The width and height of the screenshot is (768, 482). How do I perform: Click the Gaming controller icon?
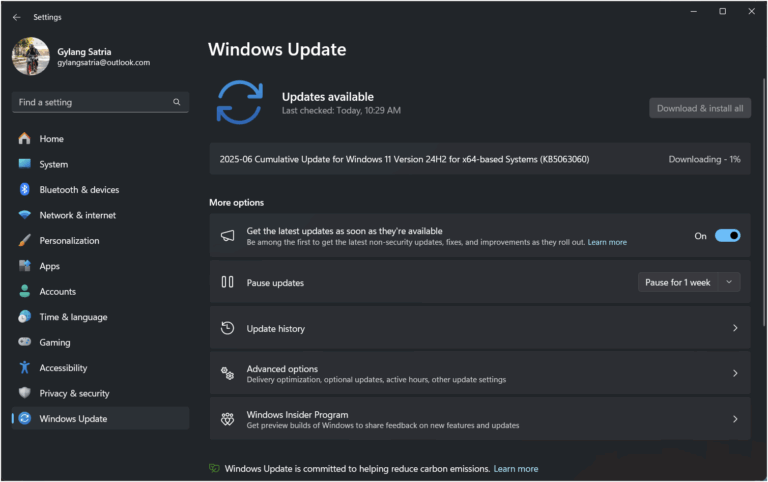(24, 341)
